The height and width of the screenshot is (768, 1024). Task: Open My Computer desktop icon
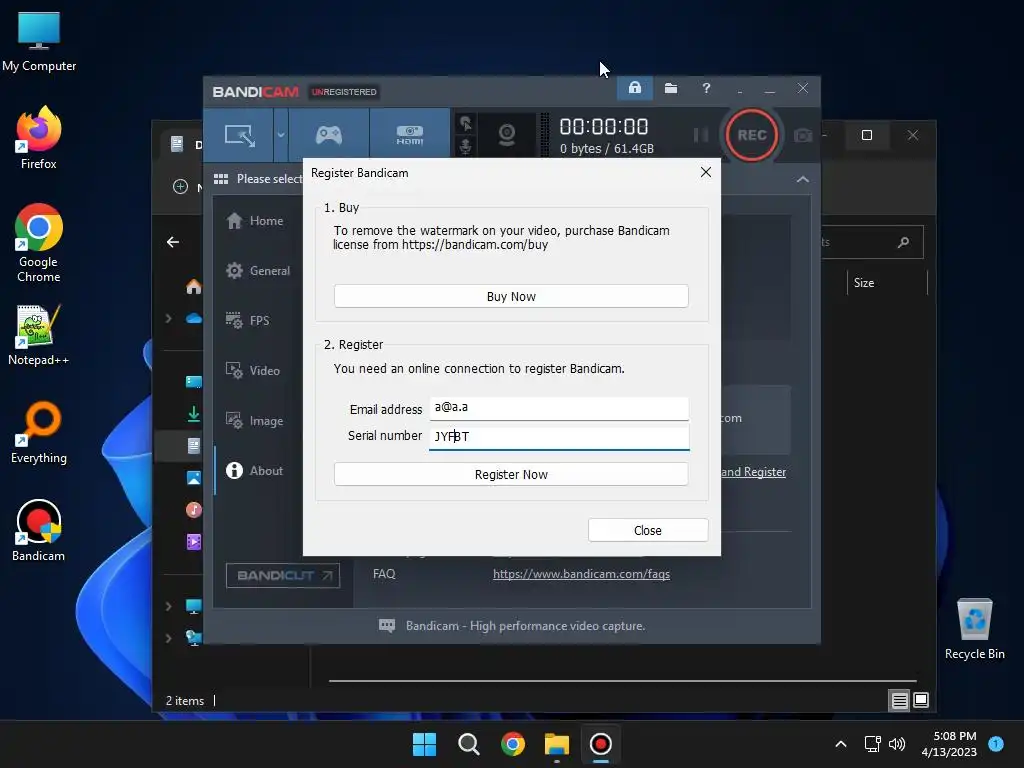pyautogui.click(x=39, y=42)
